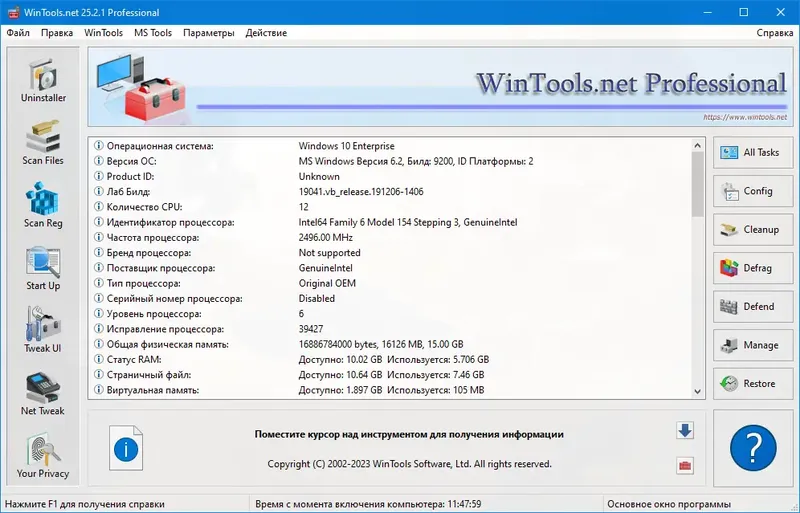Click the Defrag button

pos(753,268)
